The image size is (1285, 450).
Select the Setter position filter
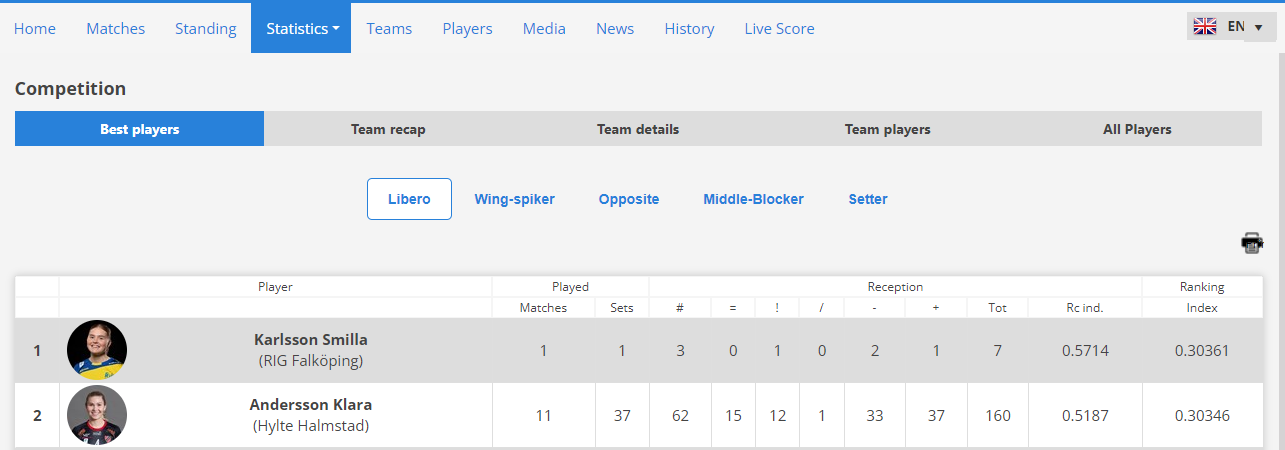[868, 199]
